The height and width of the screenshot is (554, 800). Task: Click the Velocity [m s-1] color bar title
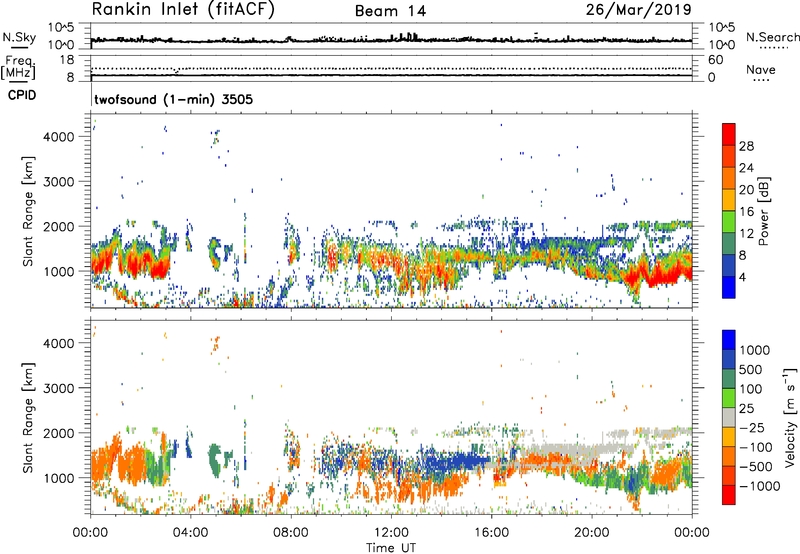790,417
